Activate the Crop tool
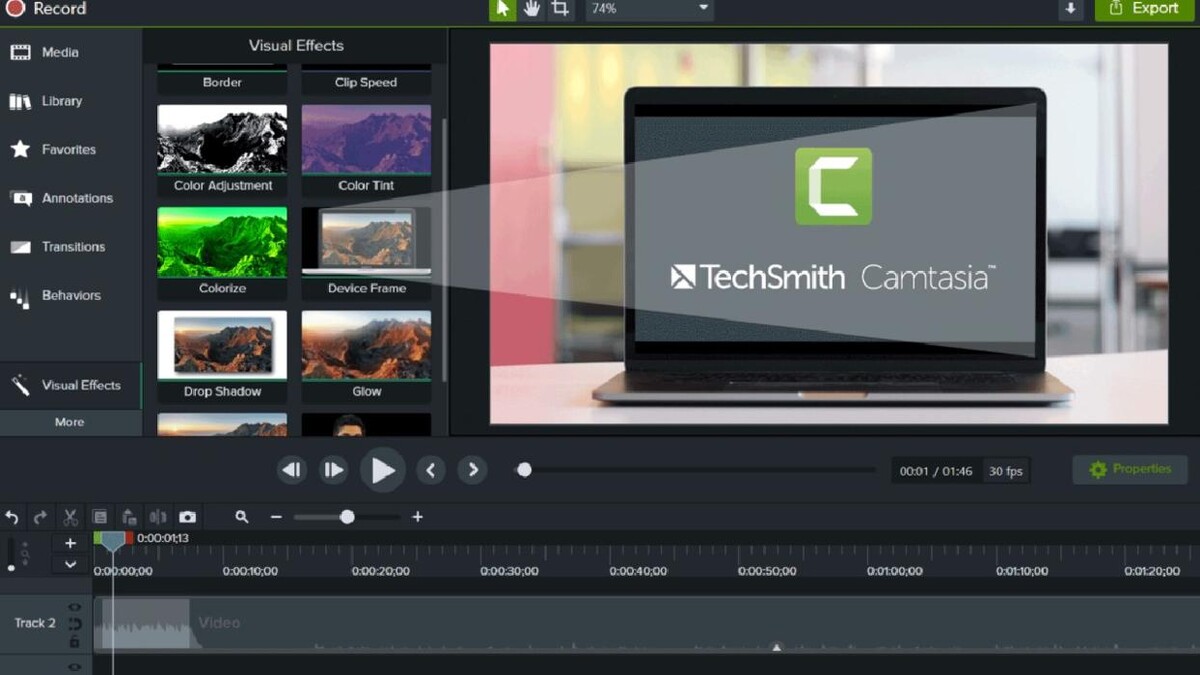The image size is (1200, 675). point(560,9)
